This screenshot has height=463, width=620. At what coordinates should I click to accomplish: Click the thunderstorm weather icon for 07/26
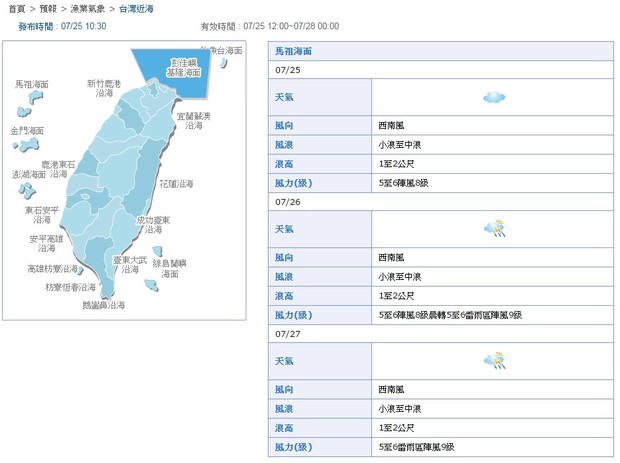point(493,229)
